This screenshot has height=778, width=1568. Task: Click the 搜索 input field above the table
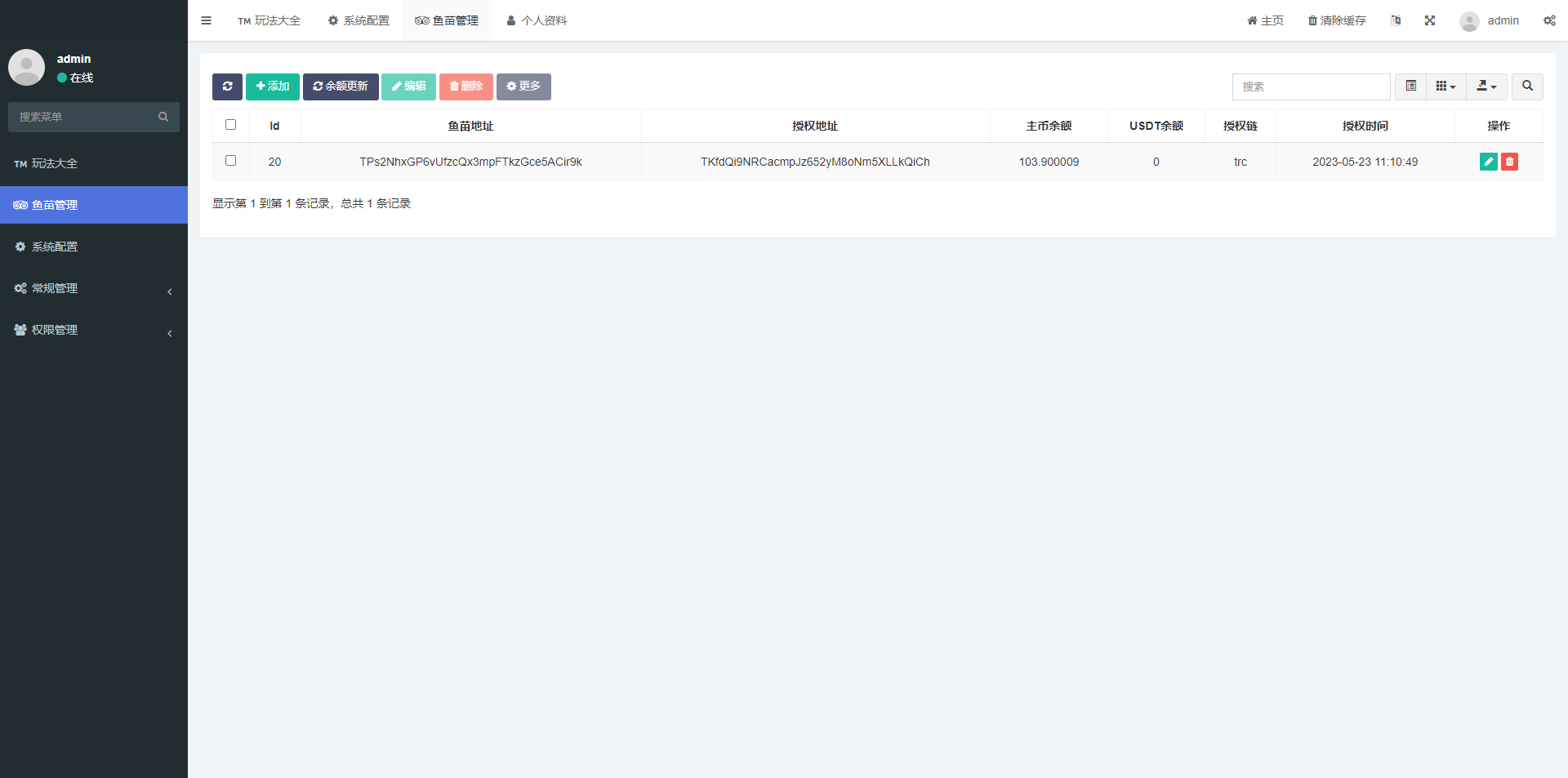tap(1311, 87)
